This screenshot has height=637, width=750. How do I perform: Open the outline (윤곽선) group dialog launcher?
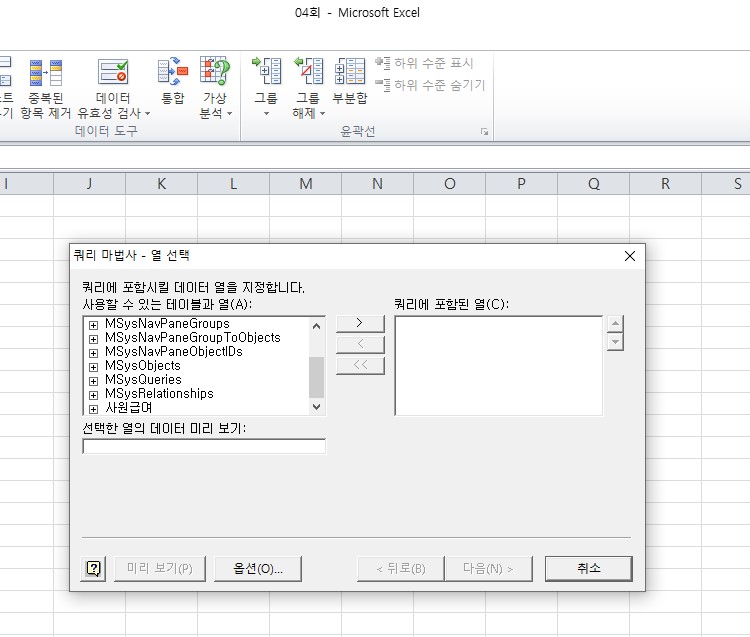tap(484, 132)
